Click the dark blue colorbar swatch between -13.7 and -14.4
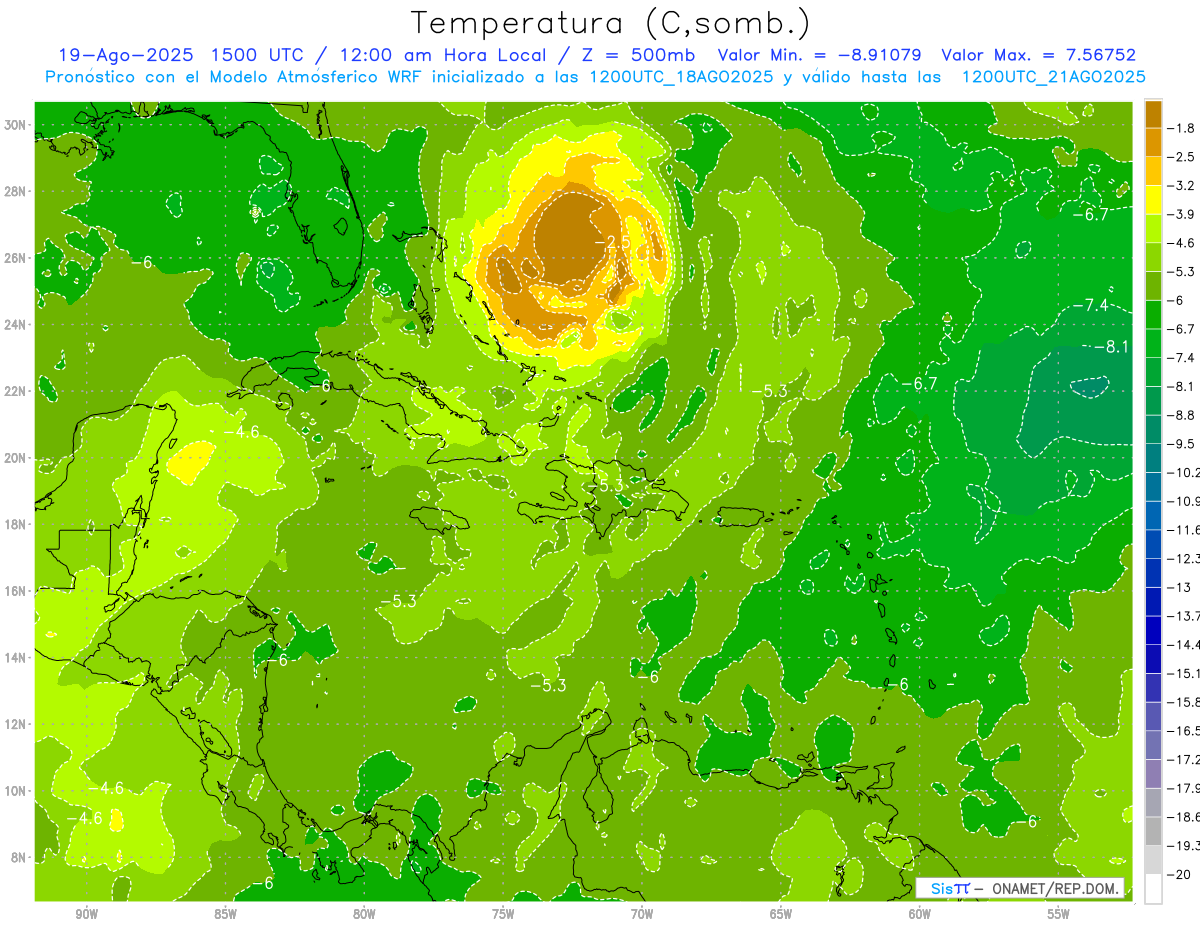The height and width of the screenshot is (927, 1200). [x=1153, y=630]
